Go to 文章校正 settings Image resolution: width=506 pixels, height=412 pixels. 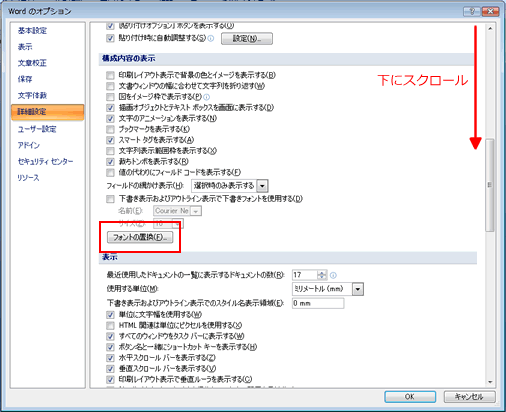(x=32, y=63)
